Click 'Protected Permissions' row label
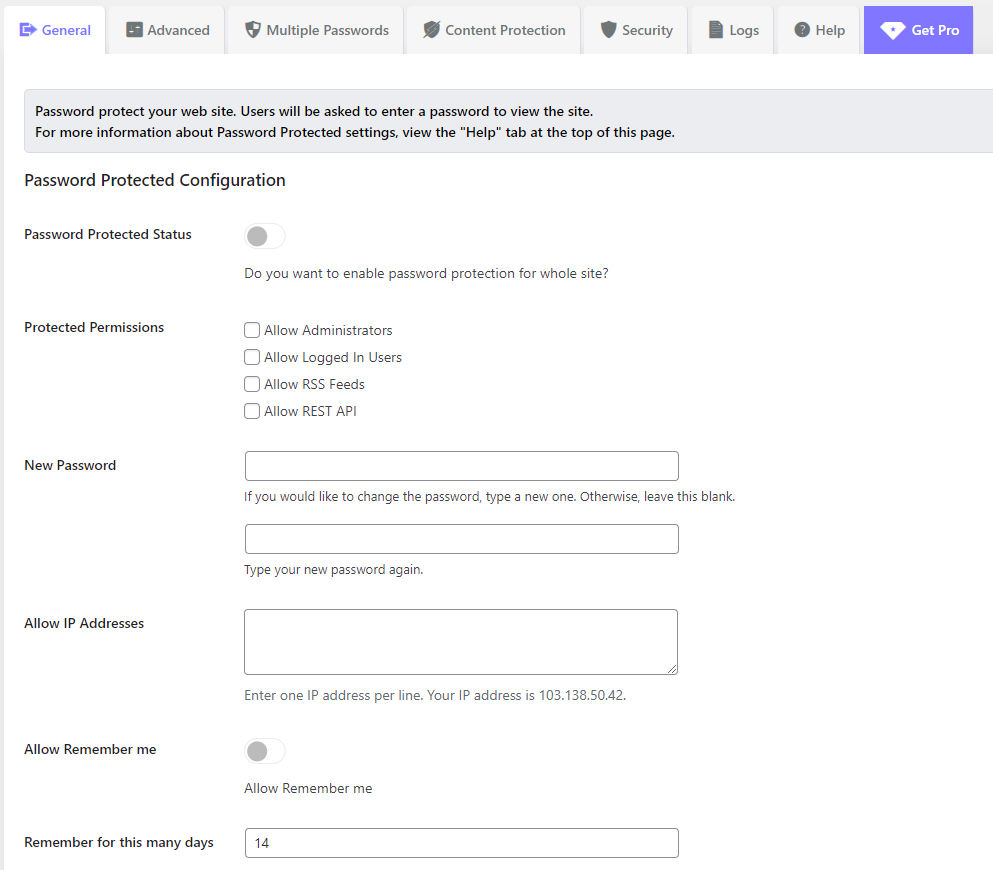 click(x=94, y=327)
